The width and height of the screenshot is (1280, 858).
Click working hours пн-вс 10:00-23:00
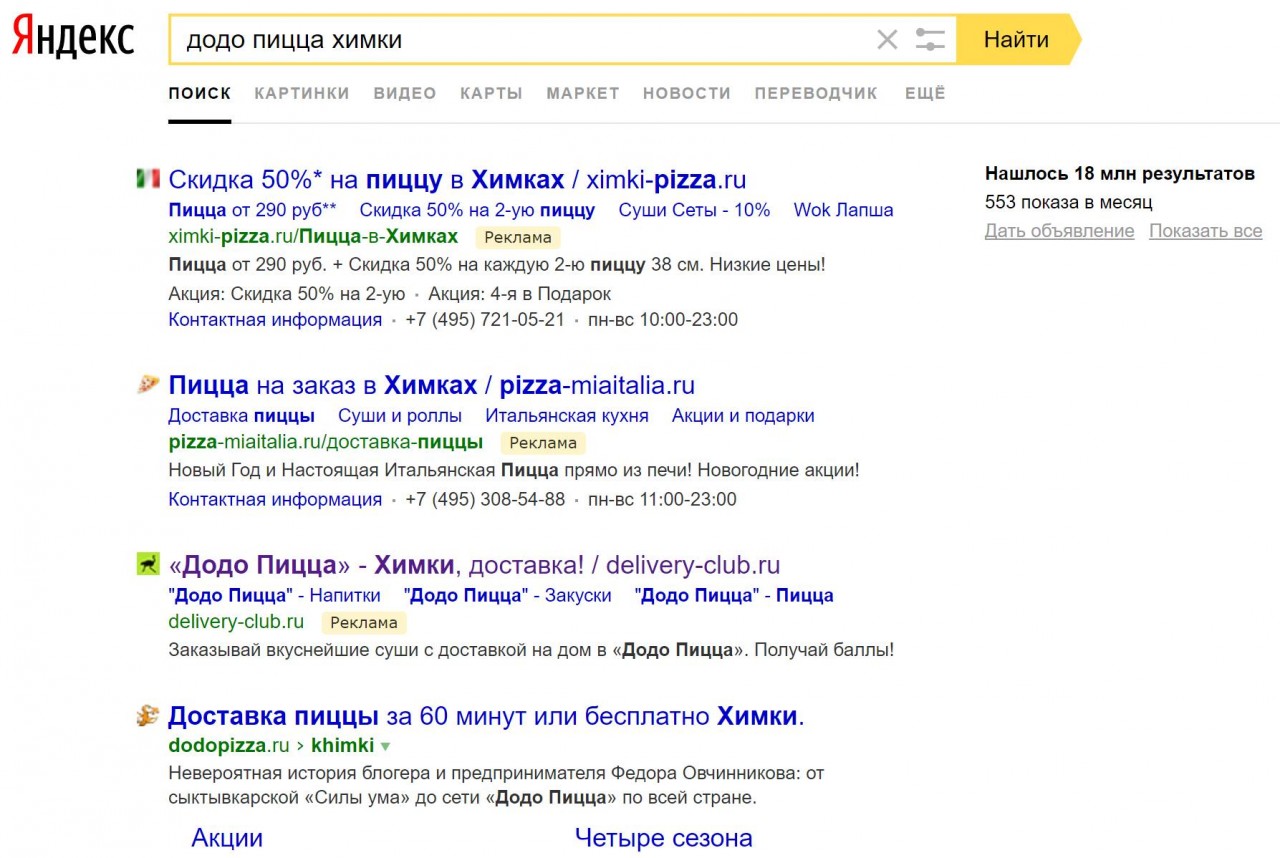click(663, 320)
